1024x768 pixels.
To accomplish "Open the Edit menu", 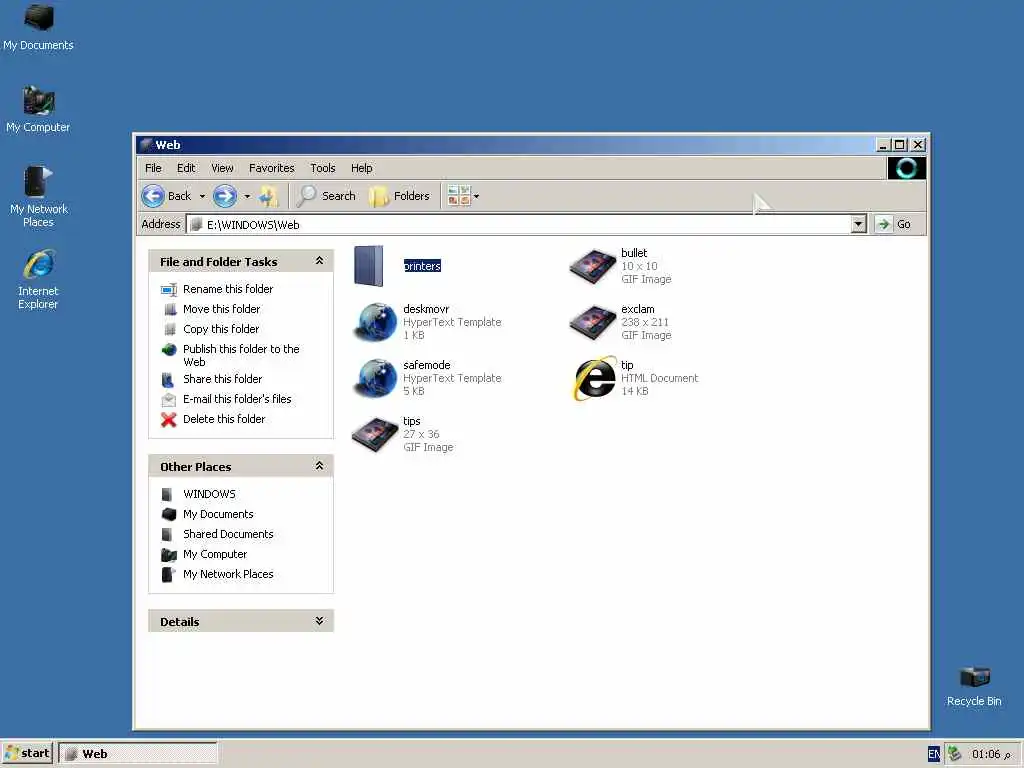I will pos(186,168).
